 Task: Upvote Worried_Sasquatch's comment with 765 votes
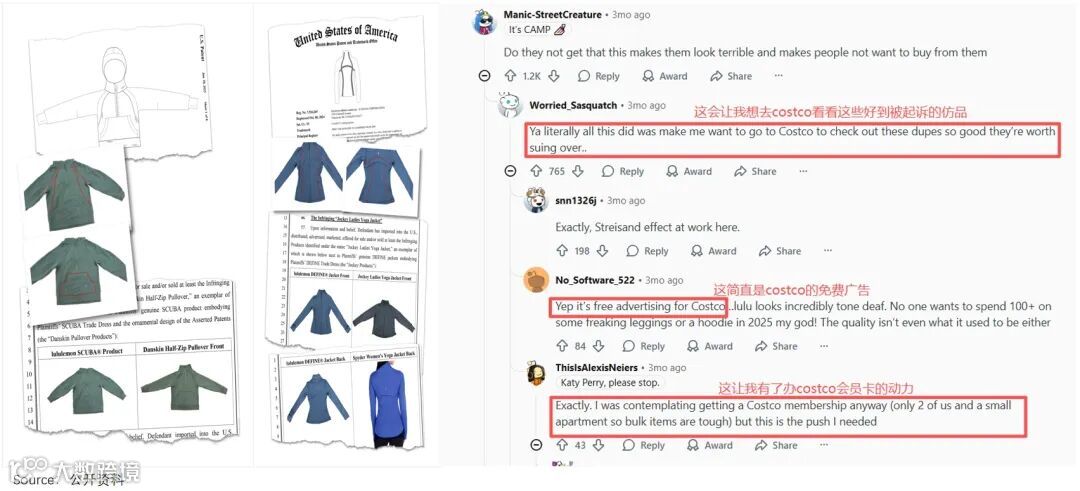click(x=535, y=171)
